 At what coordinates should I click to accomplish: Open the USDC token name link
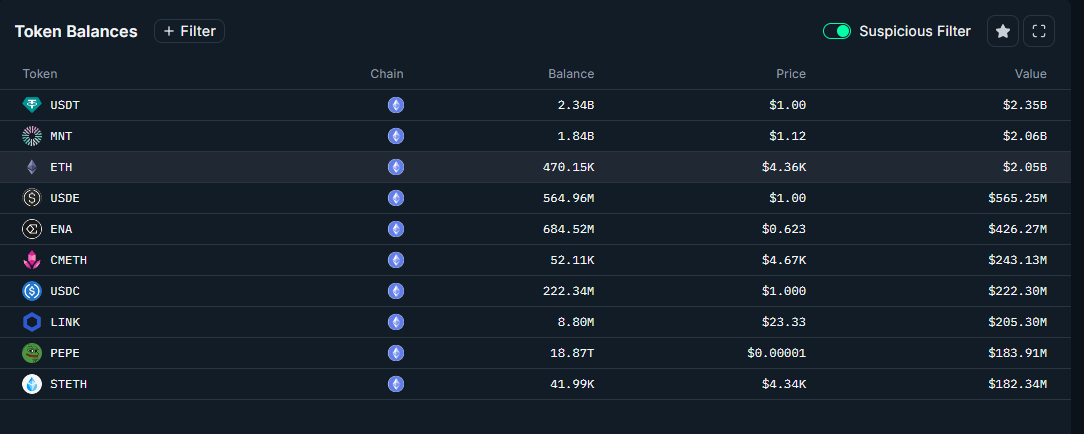pyautogui.click(x=65, y=291)
